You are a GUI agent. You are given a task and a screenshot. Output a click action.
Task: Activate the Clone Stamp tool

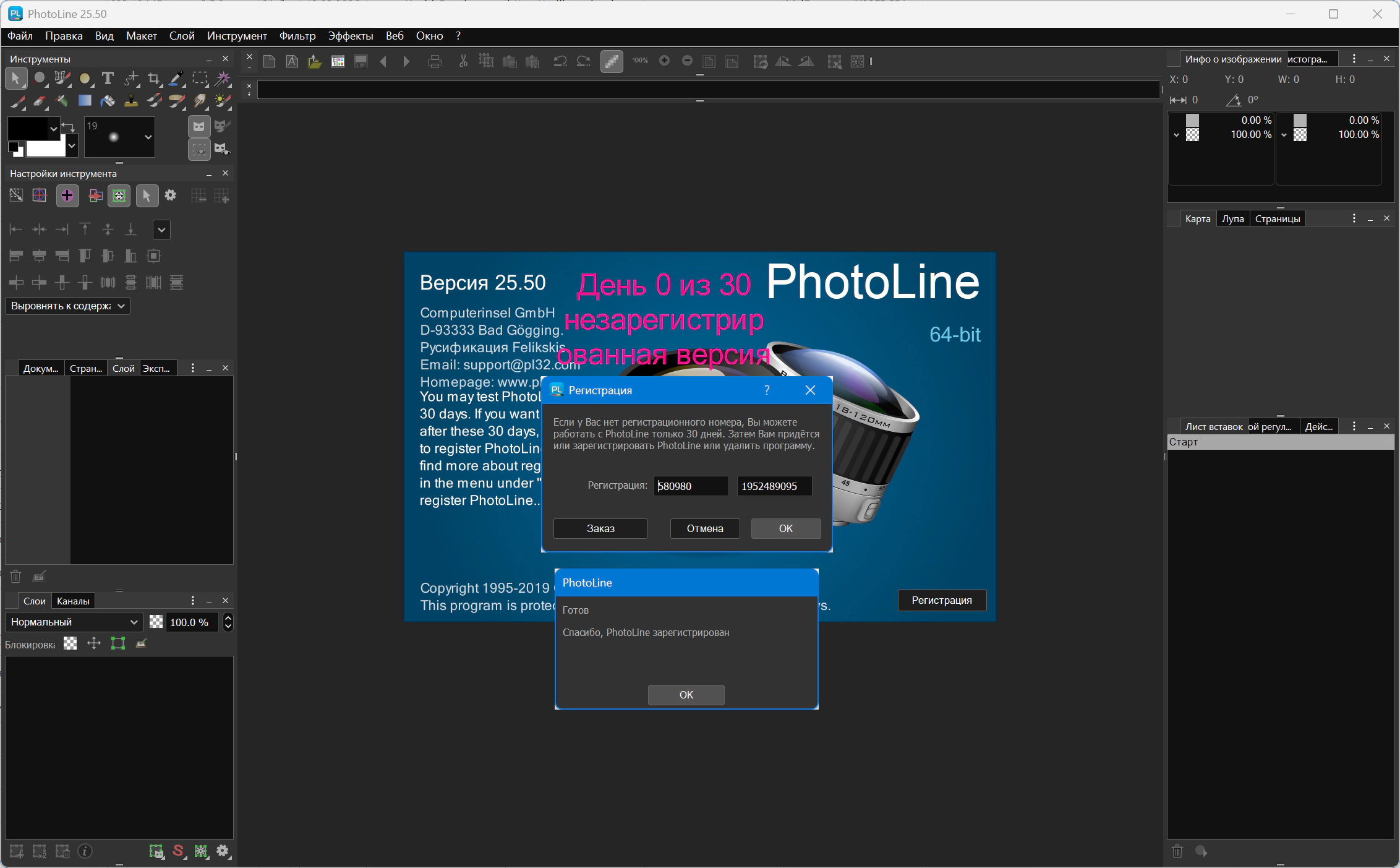(x=131, y=101)
